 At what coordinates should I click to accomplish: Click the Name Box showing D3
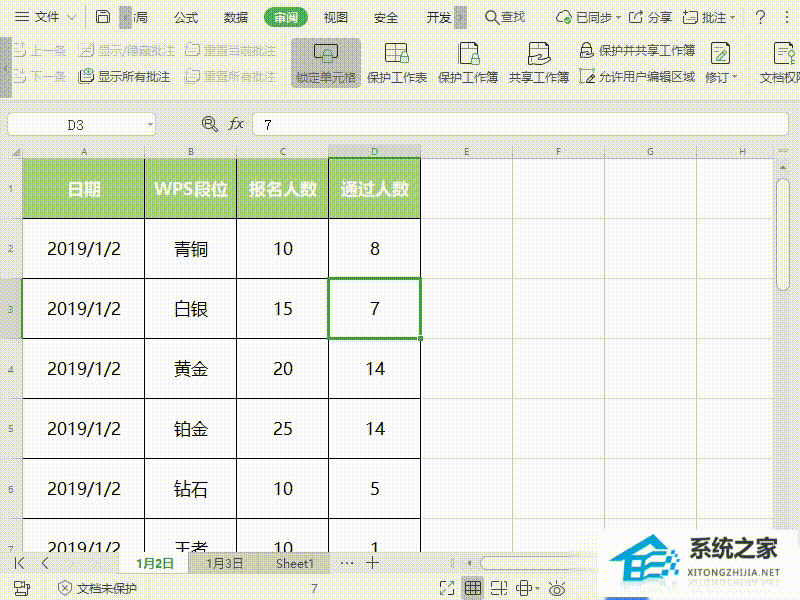pos(76,125)
